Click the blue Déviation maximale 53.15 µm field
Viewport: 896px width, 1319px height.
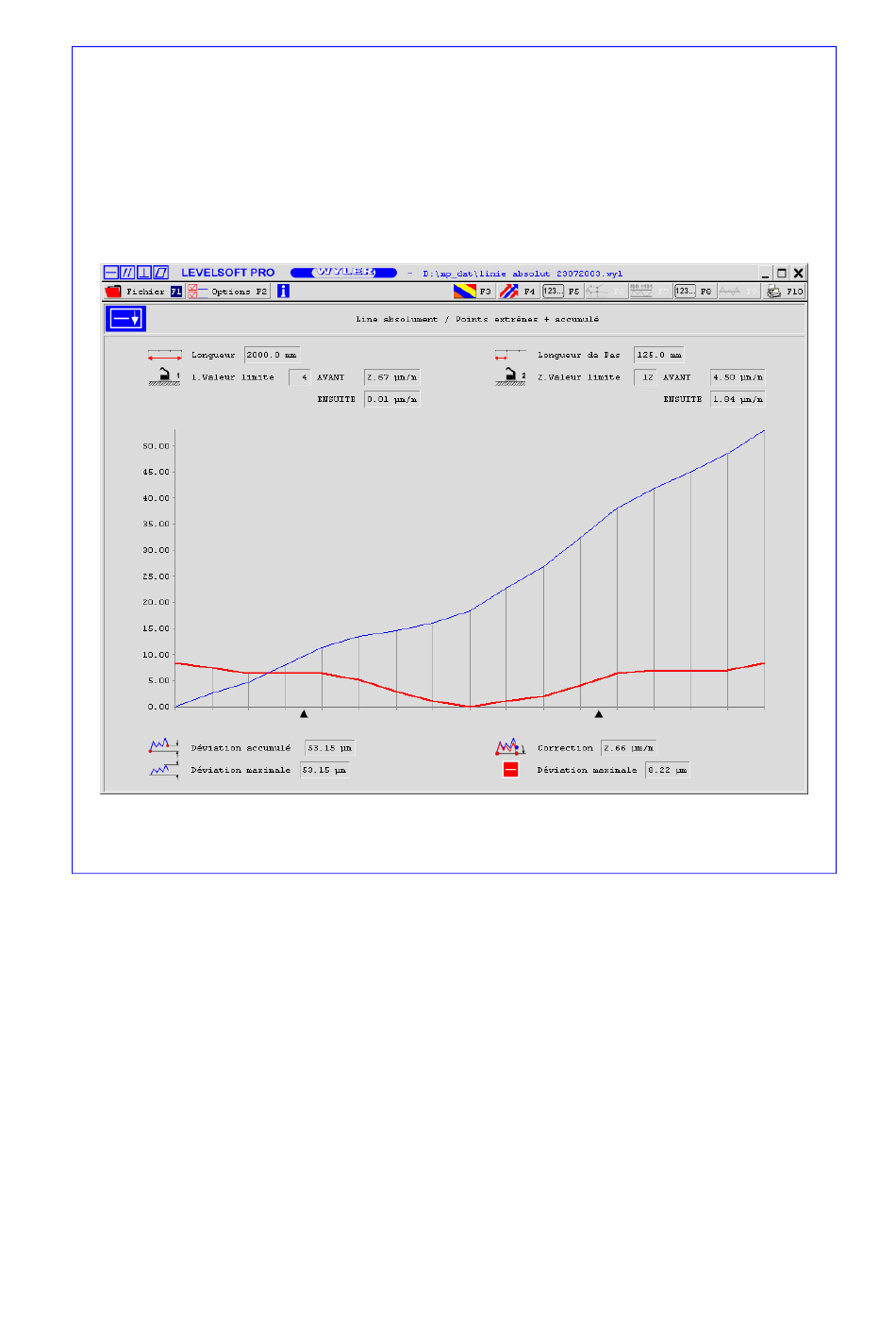324,770
